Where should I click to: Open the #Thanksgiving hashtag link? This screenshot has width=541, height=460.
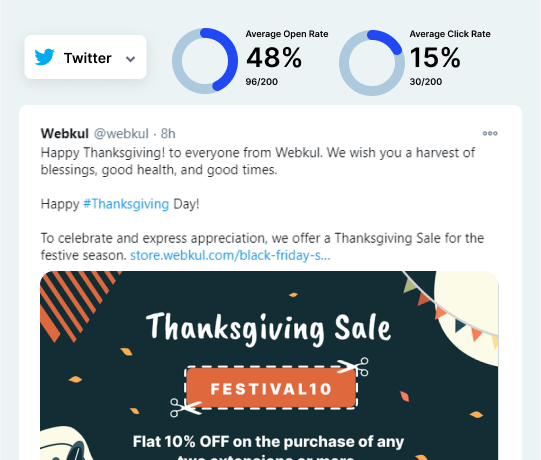pyautogui.click(x=126, y=204)
